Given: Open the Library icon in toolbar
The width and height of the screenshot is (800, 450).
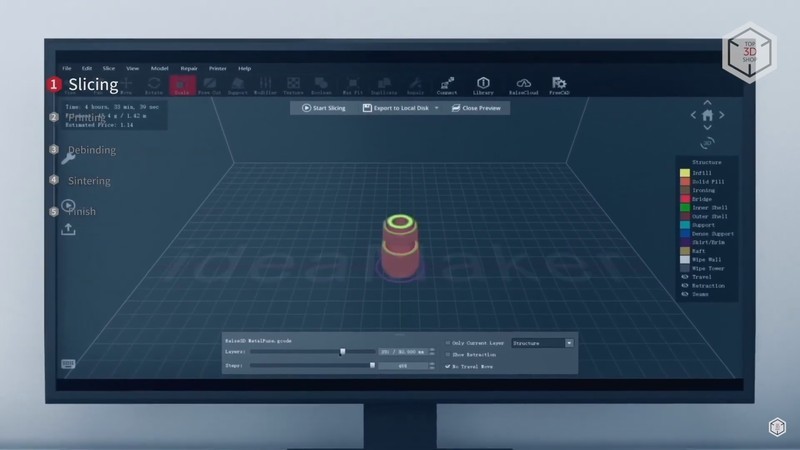Looking at the screenshot, I should (x=483, y=86).
